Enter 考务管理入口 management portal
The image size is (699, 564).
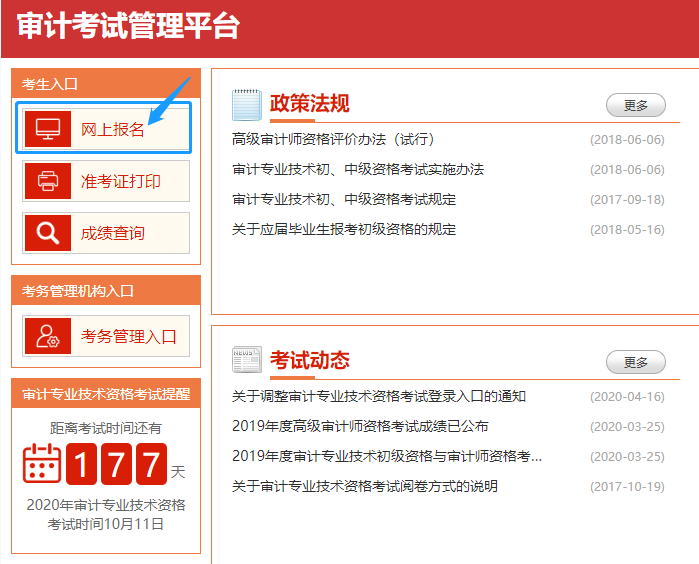coord(128,336)
